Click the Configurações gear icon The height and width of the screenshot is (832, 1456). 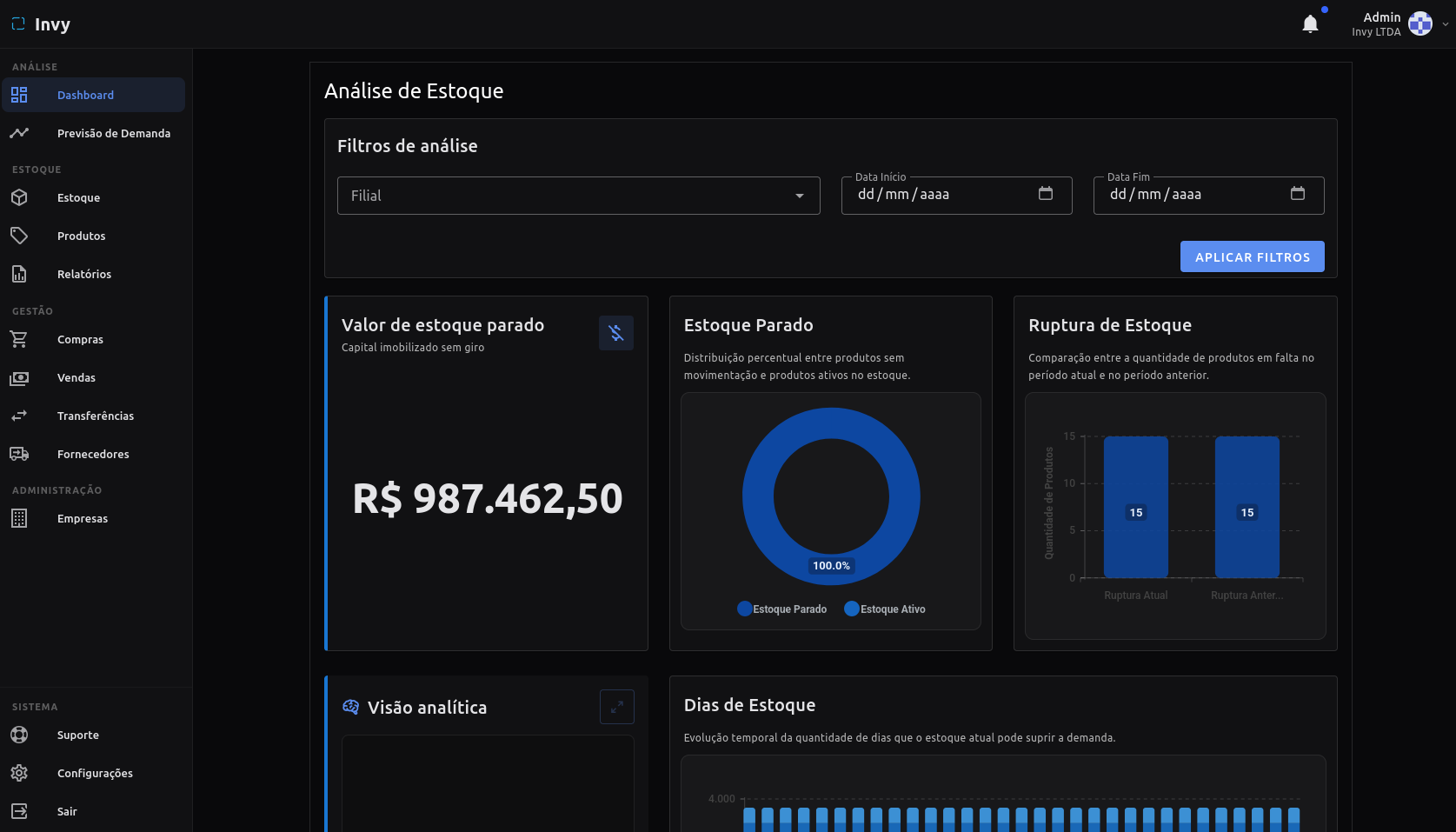click(19, 773)
